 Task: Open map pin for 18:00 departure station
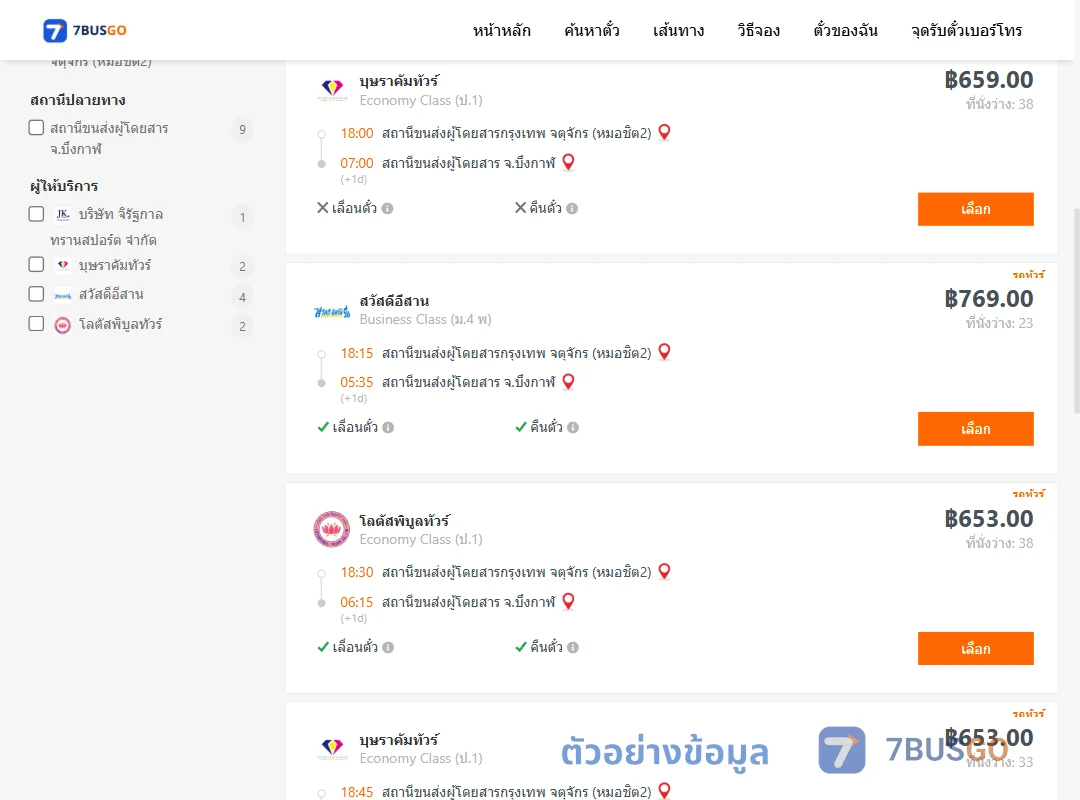click(664, 132)
